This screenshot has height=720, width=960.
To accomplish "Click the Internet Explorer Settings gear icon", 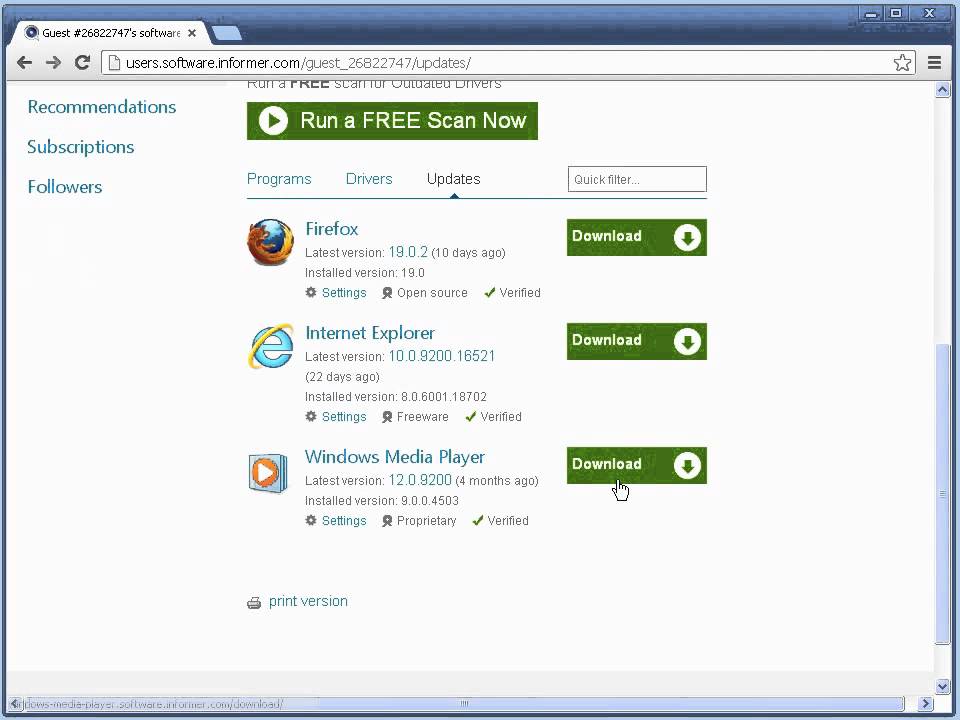I will (311, 416).
